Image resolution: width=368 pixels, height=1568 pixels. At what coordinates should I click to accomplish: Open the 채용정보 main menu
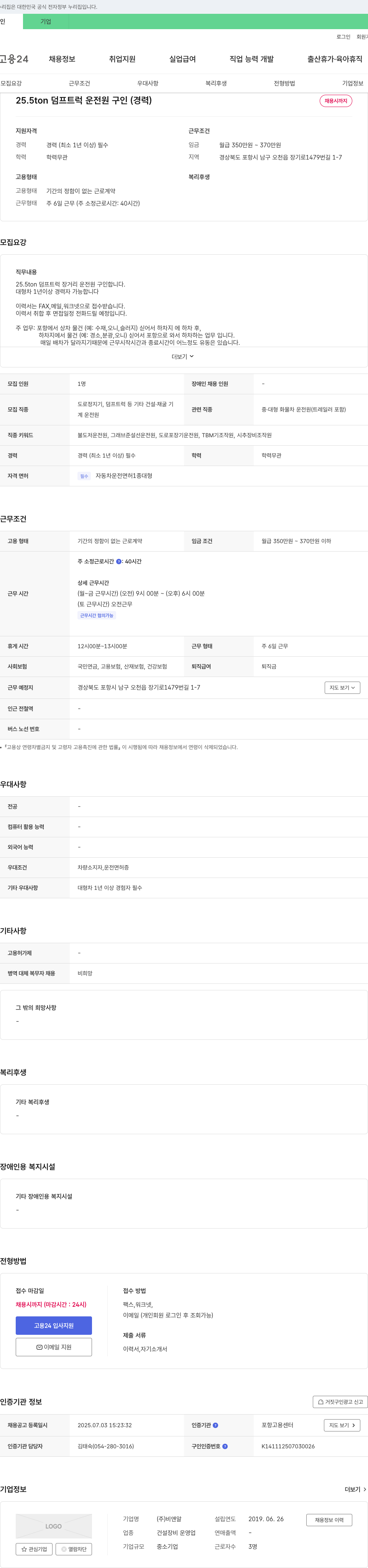click(62, 59)
